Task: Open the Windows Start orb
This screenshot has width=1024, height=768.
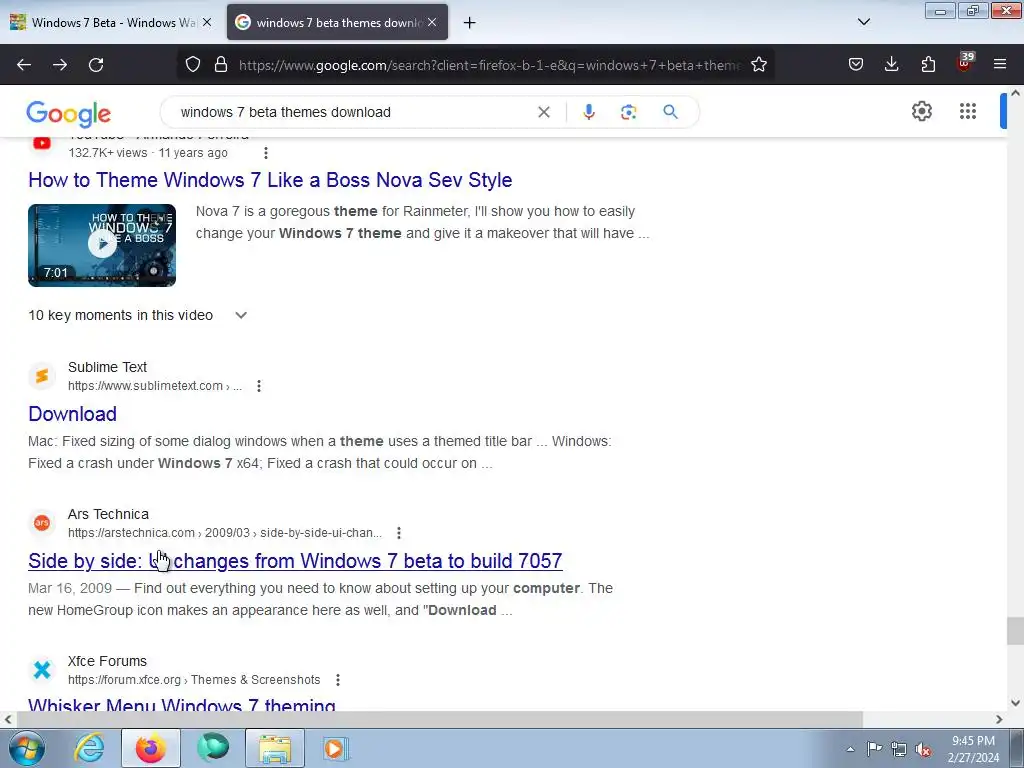Action: (x=27, y=748)
